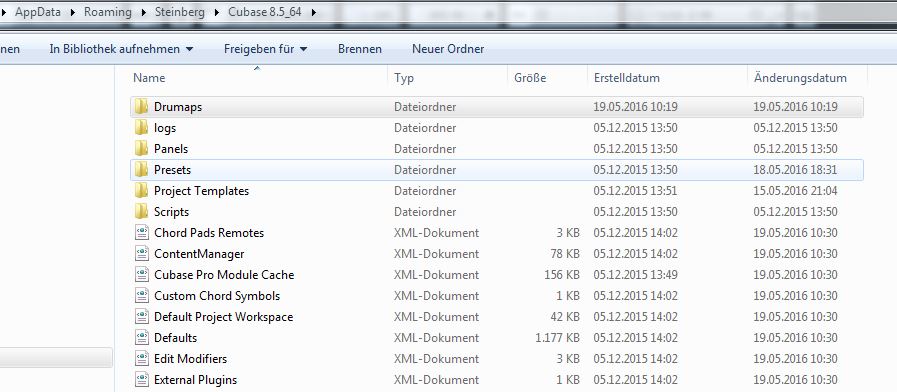Click the '78 KB' size of ContentManager
The image size is (897, 392).
pos(565,254)
